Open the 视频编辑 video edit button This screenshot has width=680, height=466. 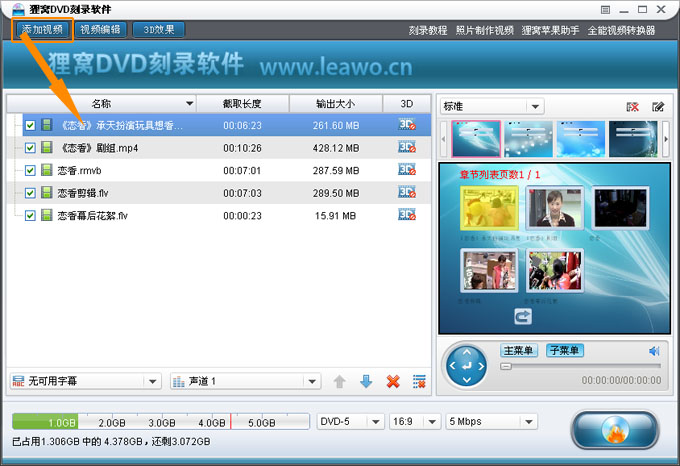tap(100, 29)
